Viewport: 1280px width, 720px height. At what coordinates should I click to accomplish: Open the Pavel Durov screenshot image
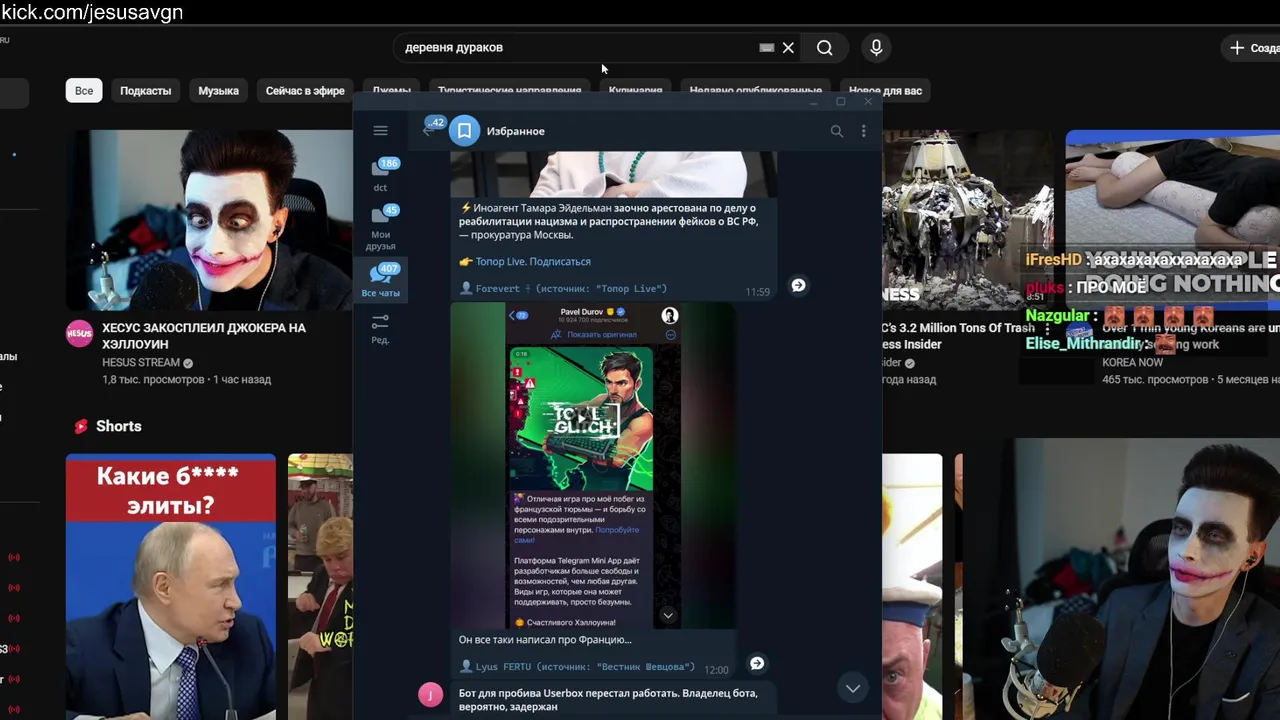tap(593, 466)
